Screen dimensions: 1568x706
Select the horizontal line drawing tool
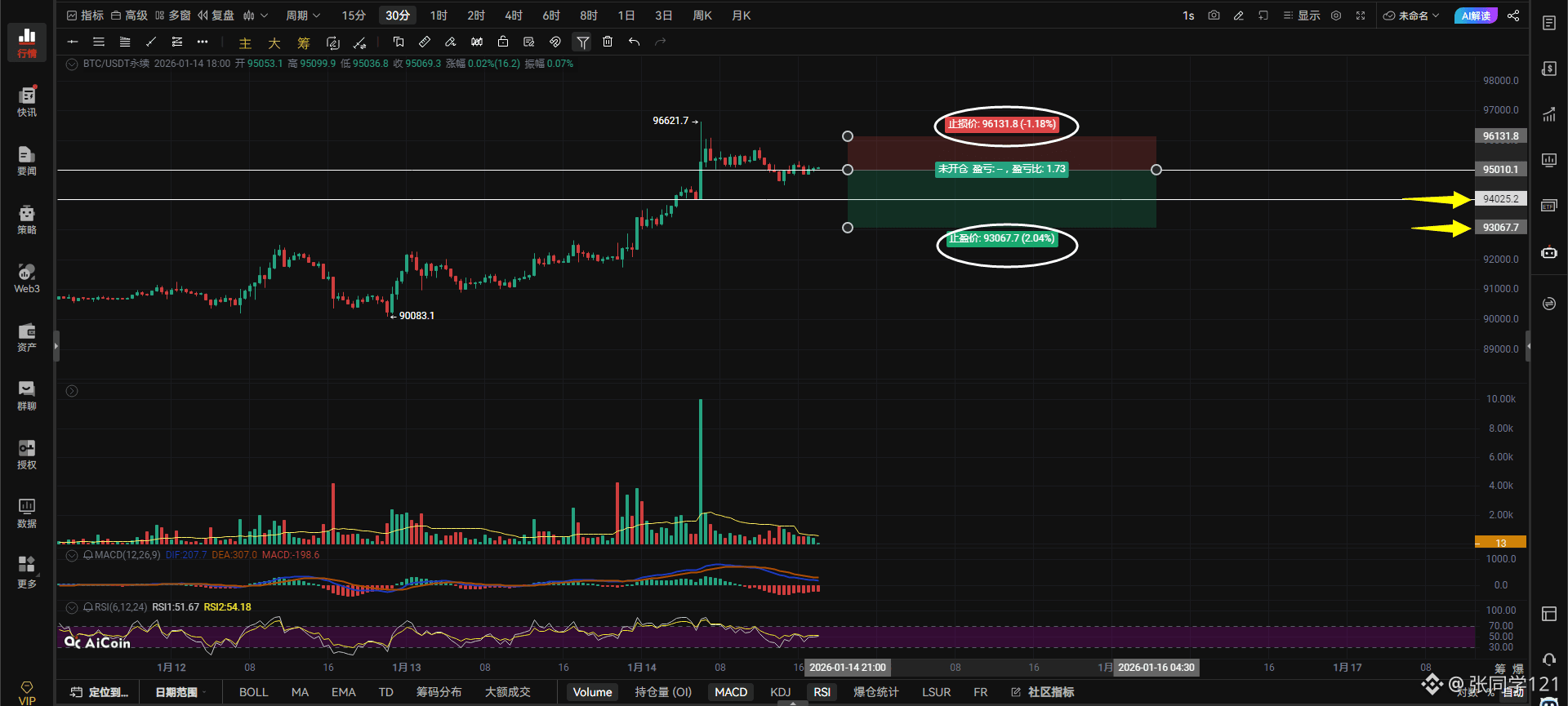click(73, 42)
